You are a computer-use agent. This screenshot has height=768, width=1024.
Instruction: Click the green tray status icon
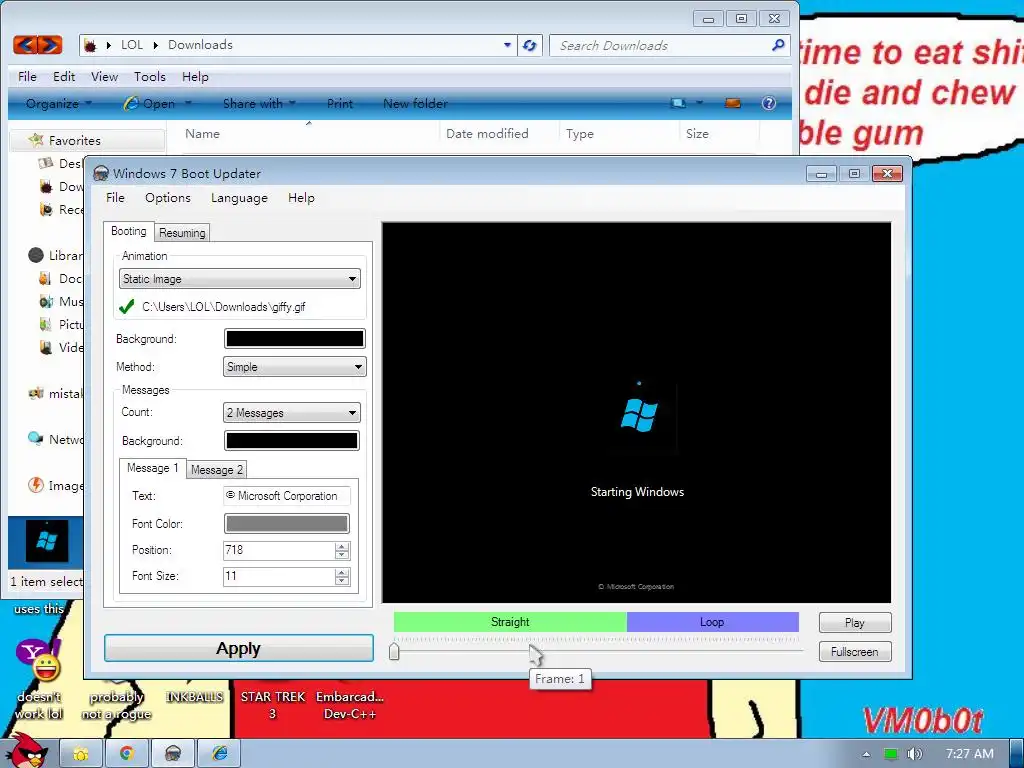pyautogui.click(x=890, y=754)
